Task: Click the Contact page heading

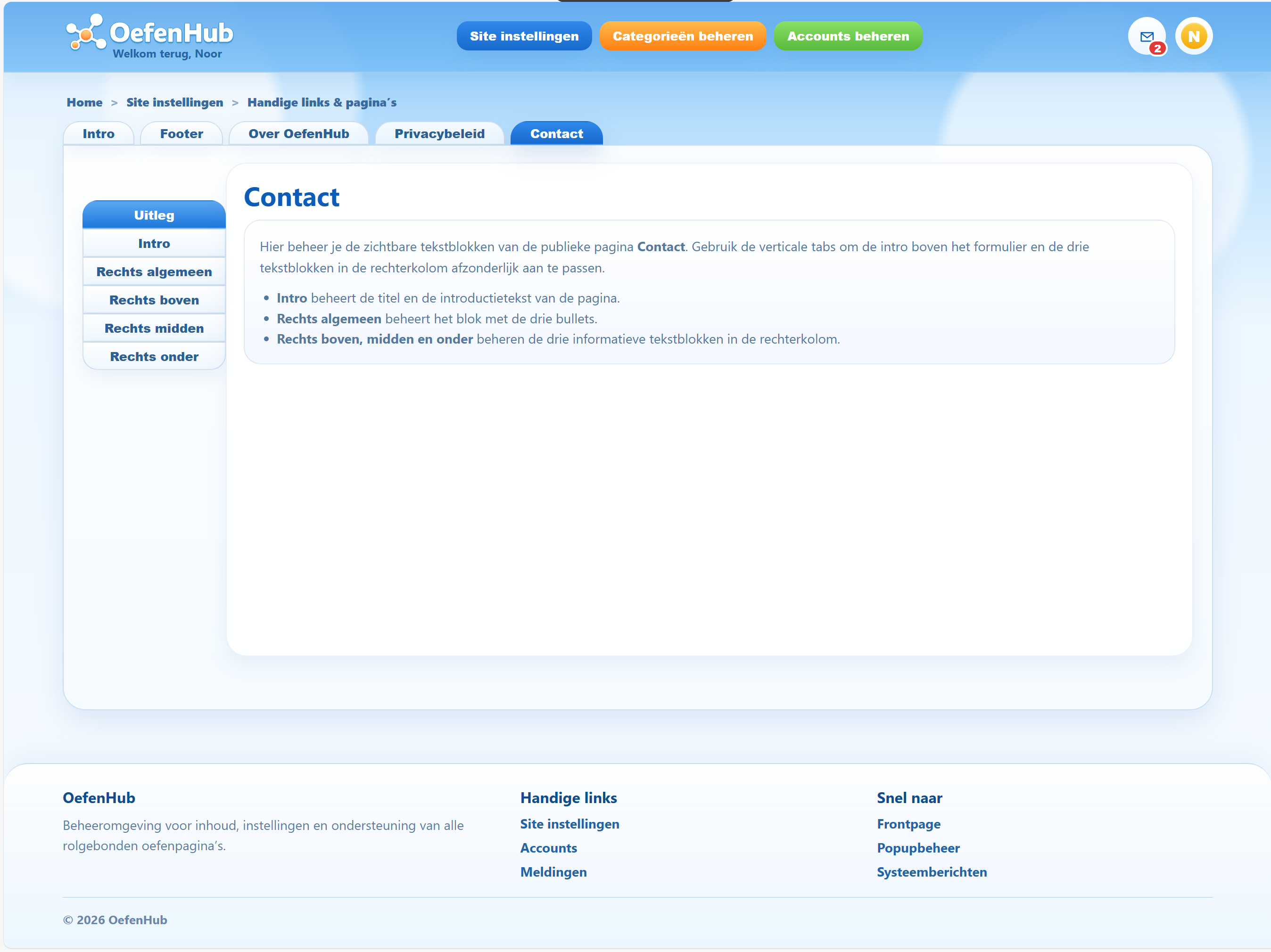Action: [291, 197]
